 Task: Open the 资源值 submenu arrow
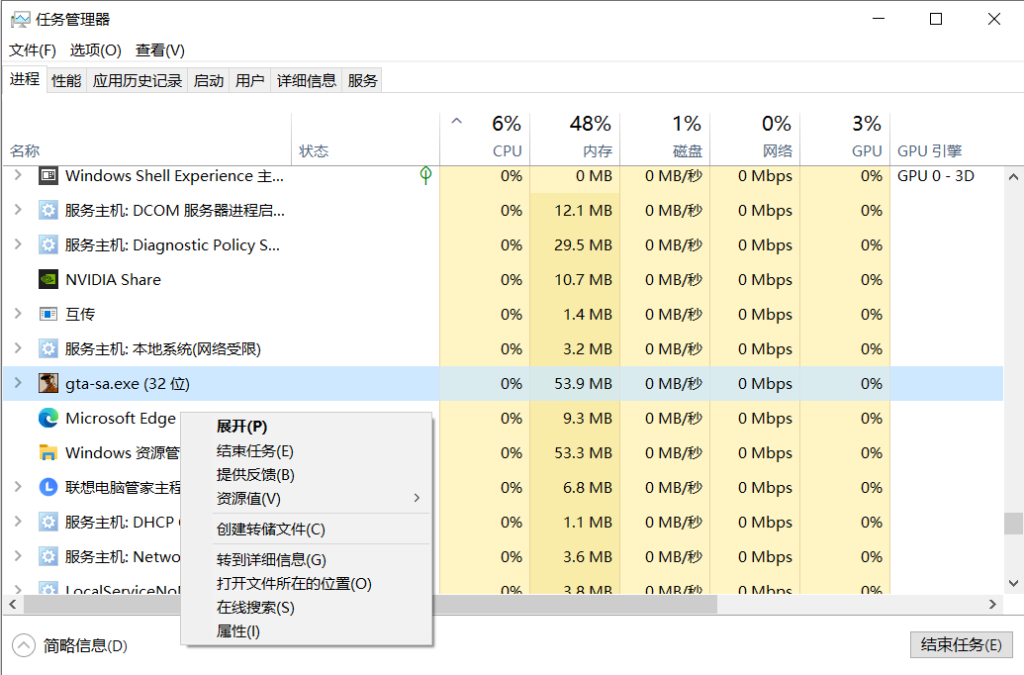coord(416,497)
